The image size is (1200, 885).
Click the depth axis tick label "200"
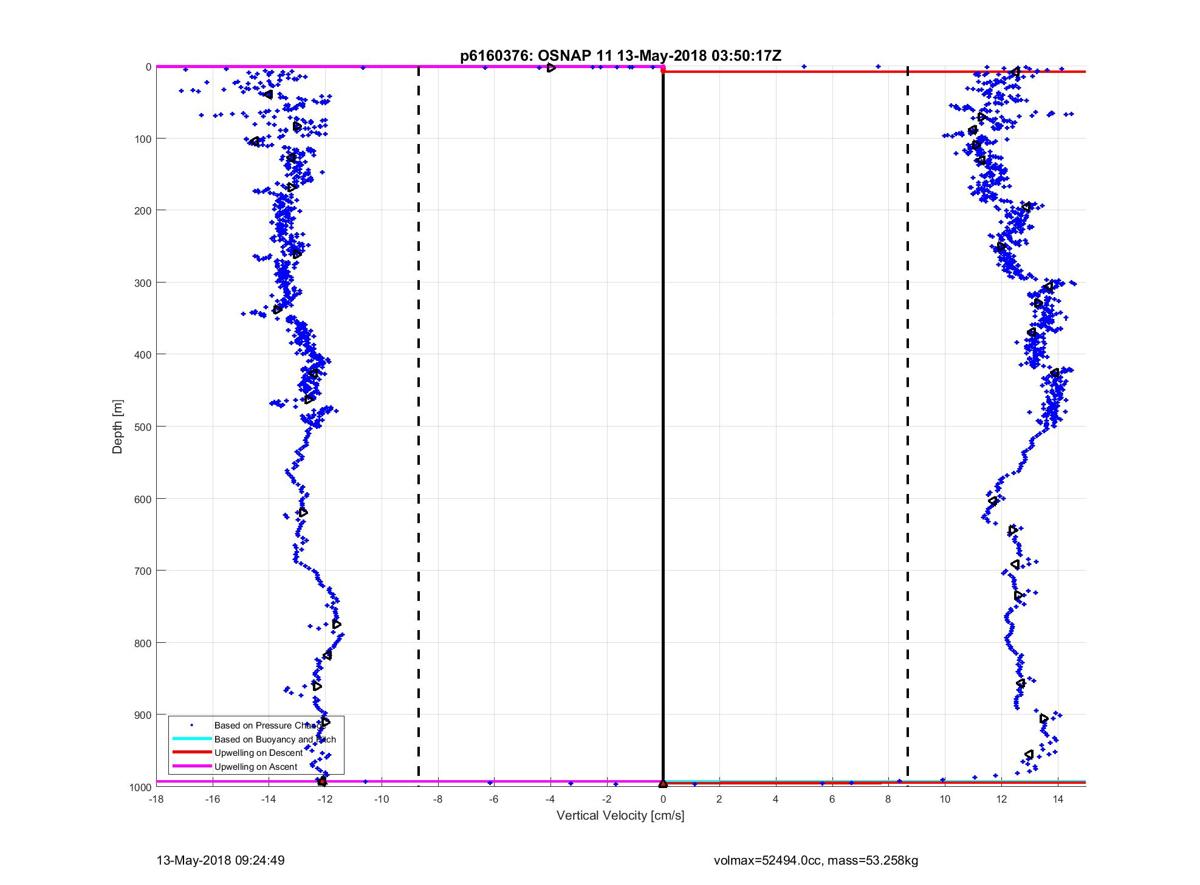click(141, 211)
